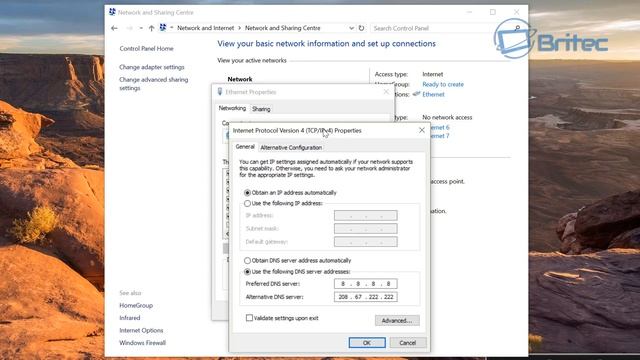Click the Control Panel icon in address bar
This screenshot has height=360, width=640.
[x=163, y=28]
